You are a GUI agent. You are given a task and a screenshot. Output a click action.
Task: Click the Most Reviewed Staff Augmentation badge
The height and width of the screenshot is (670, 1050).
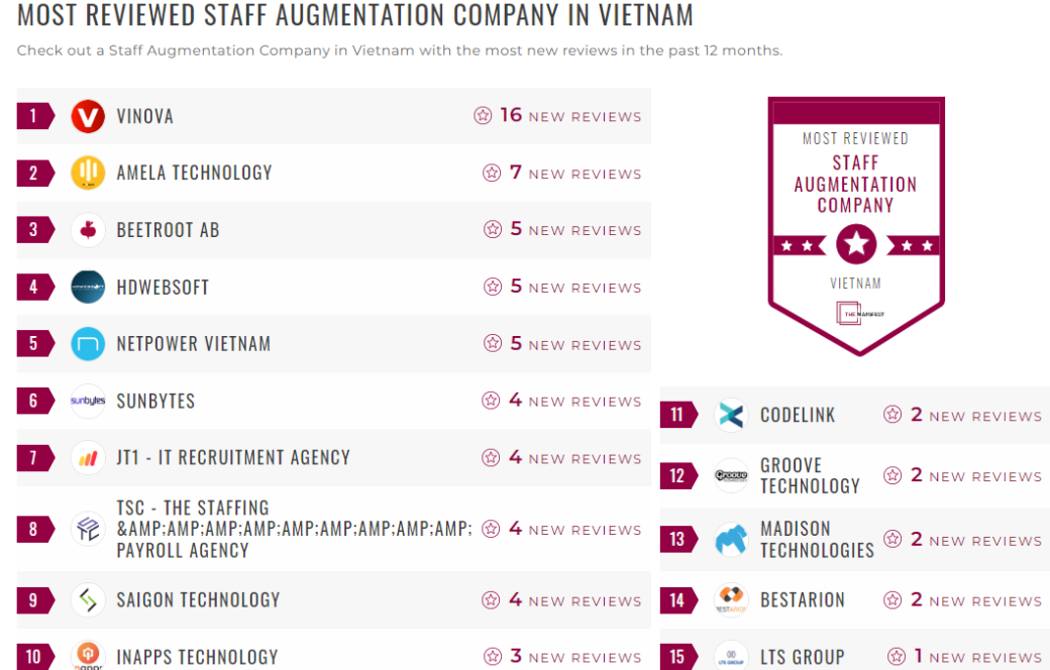pos(856,225)
